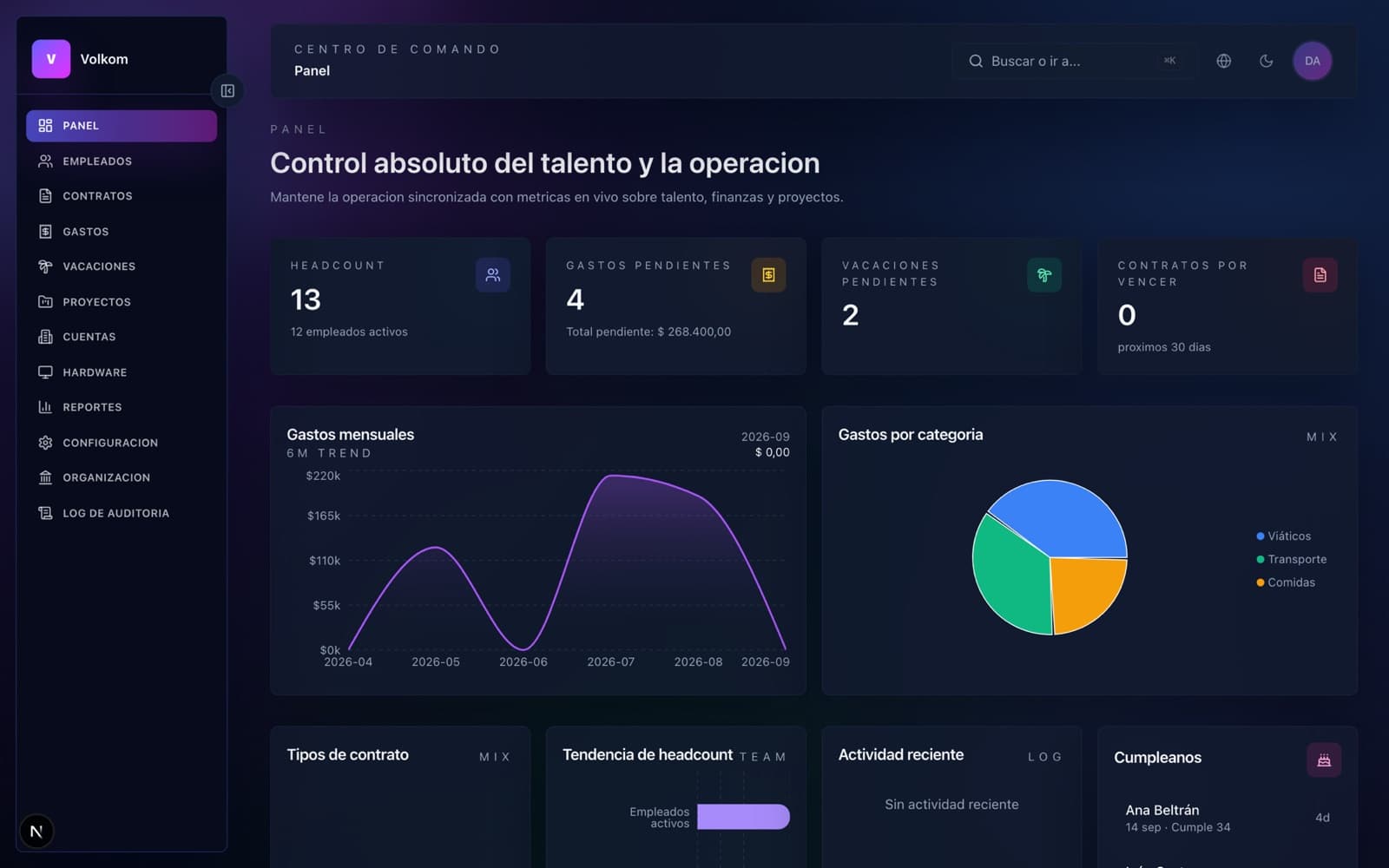Open Cuentas in the sidebar

(122, 337)
